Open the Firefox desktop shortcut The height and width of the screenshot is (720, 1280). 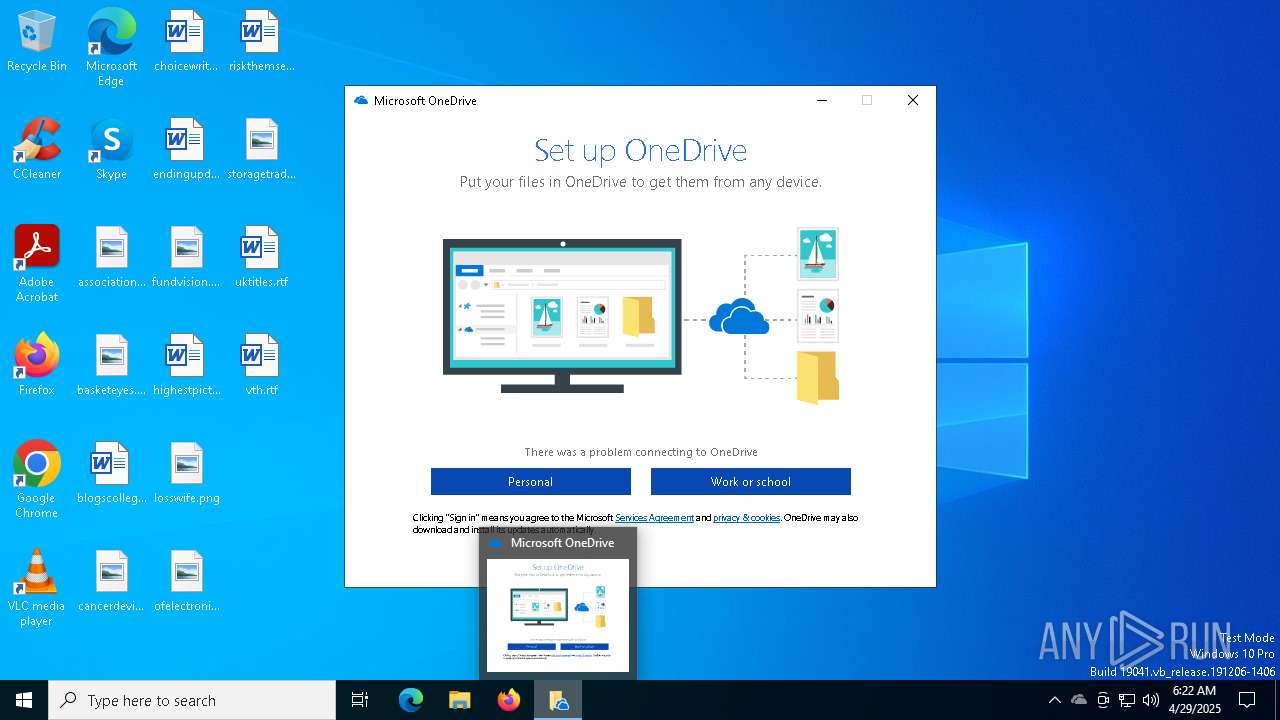[37, 366]
